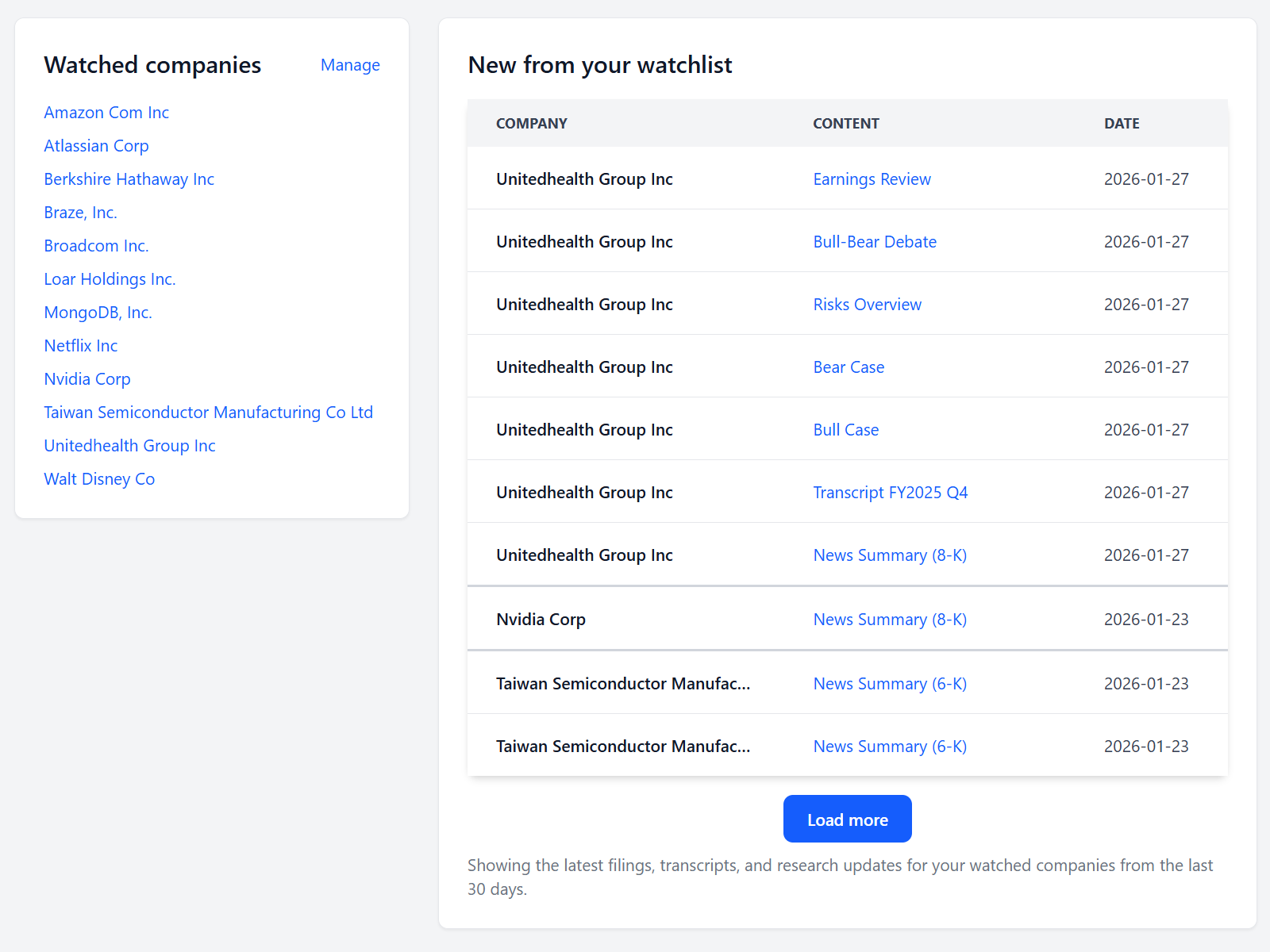
Task: Open the Amazon Com Inc company page
Action: coord(106,113)
